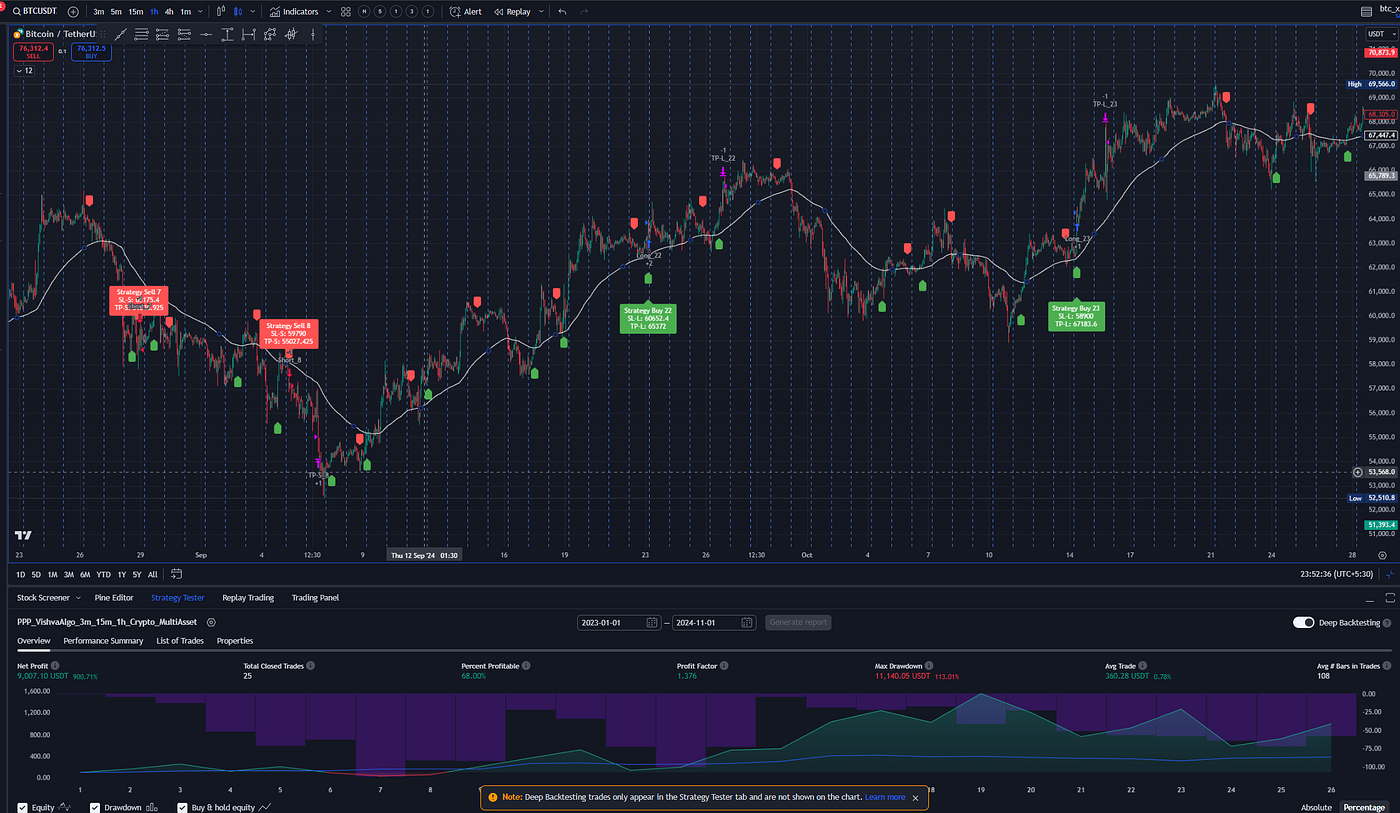Toggle the Deep Backtesting switch

[1303, 622]
